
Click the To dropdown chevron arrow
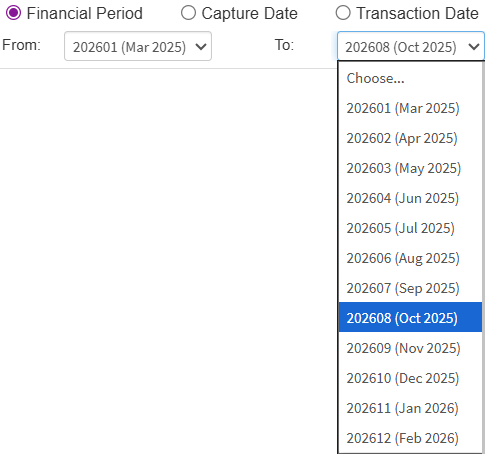click(x=474, y=47)
